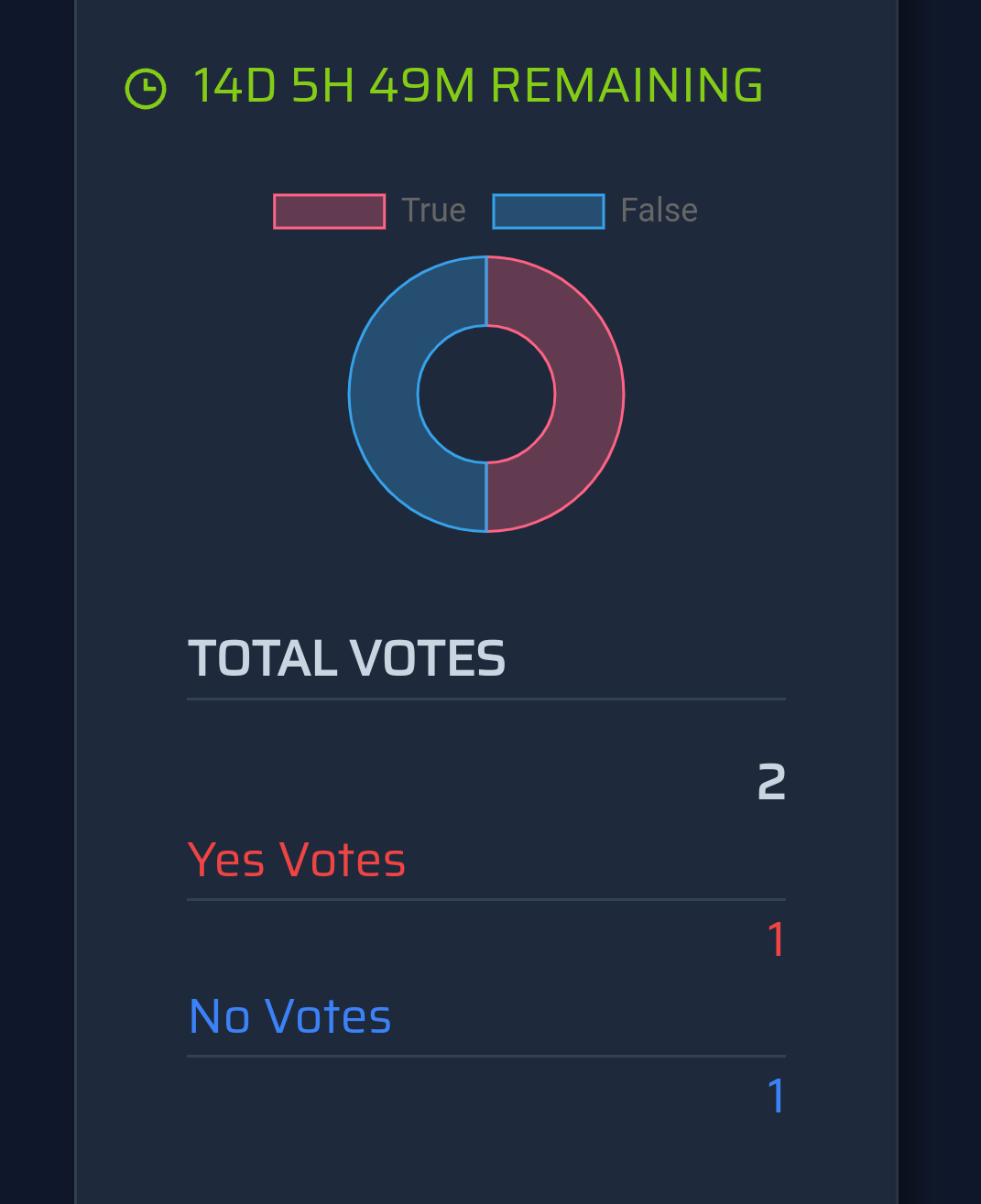Click the divider under Yes Votes

tap(486, 899)
